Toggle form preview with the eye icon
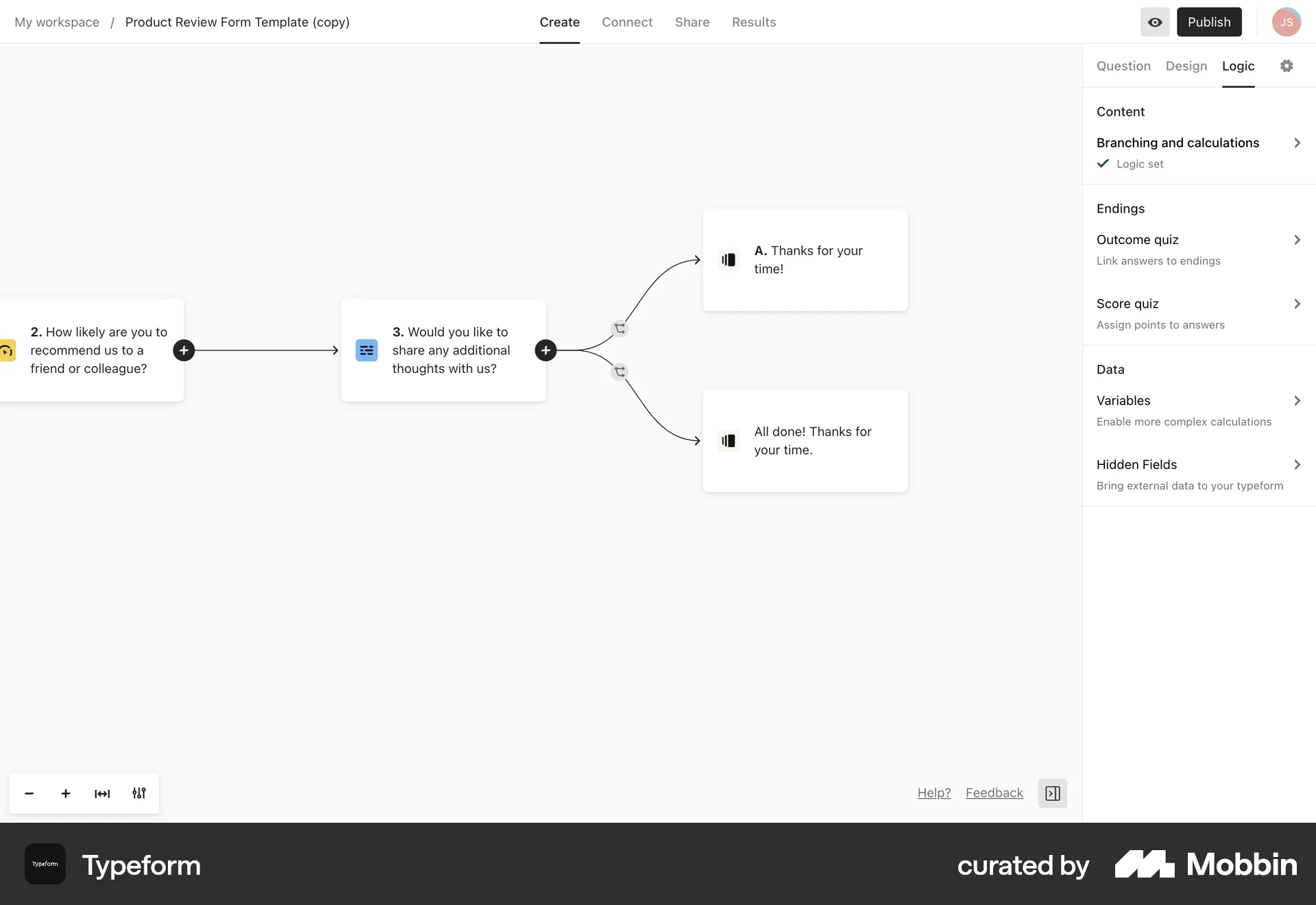The image size is (1316, 905). tap(1154, 22)
